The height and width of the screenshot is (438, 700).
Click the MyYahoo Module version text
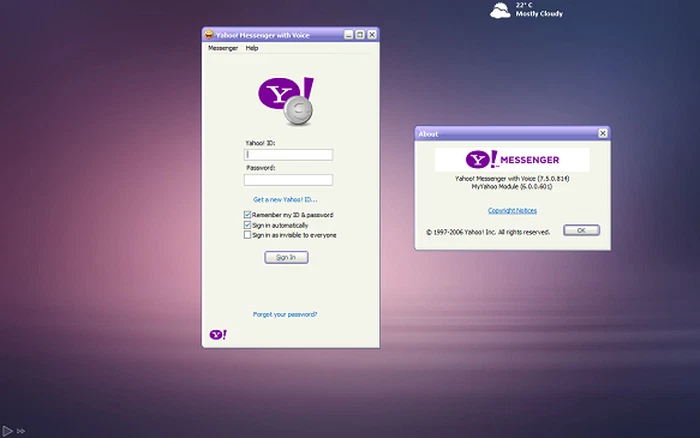pos(512,187)
